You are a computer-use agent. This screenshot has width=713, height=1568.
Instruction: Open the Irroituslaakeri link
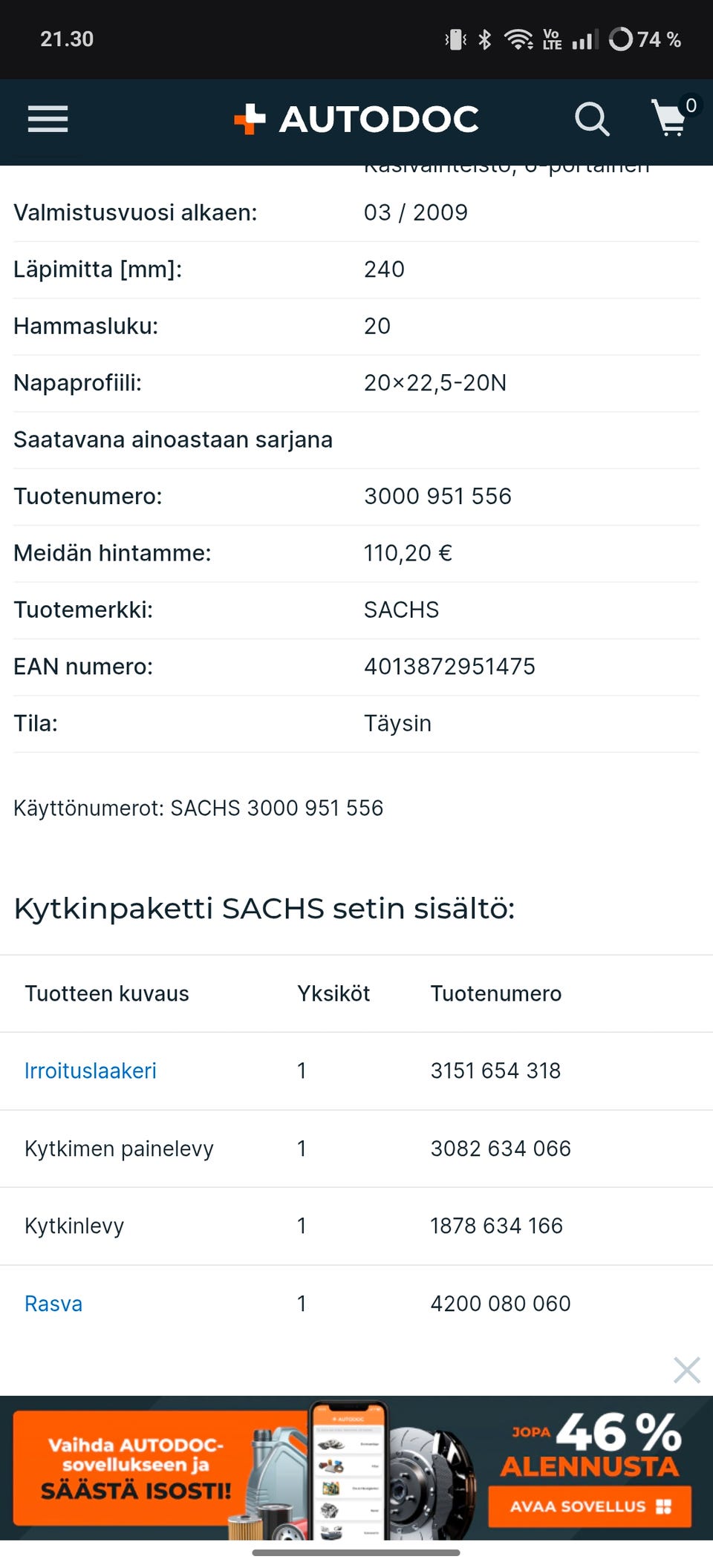91,1071
